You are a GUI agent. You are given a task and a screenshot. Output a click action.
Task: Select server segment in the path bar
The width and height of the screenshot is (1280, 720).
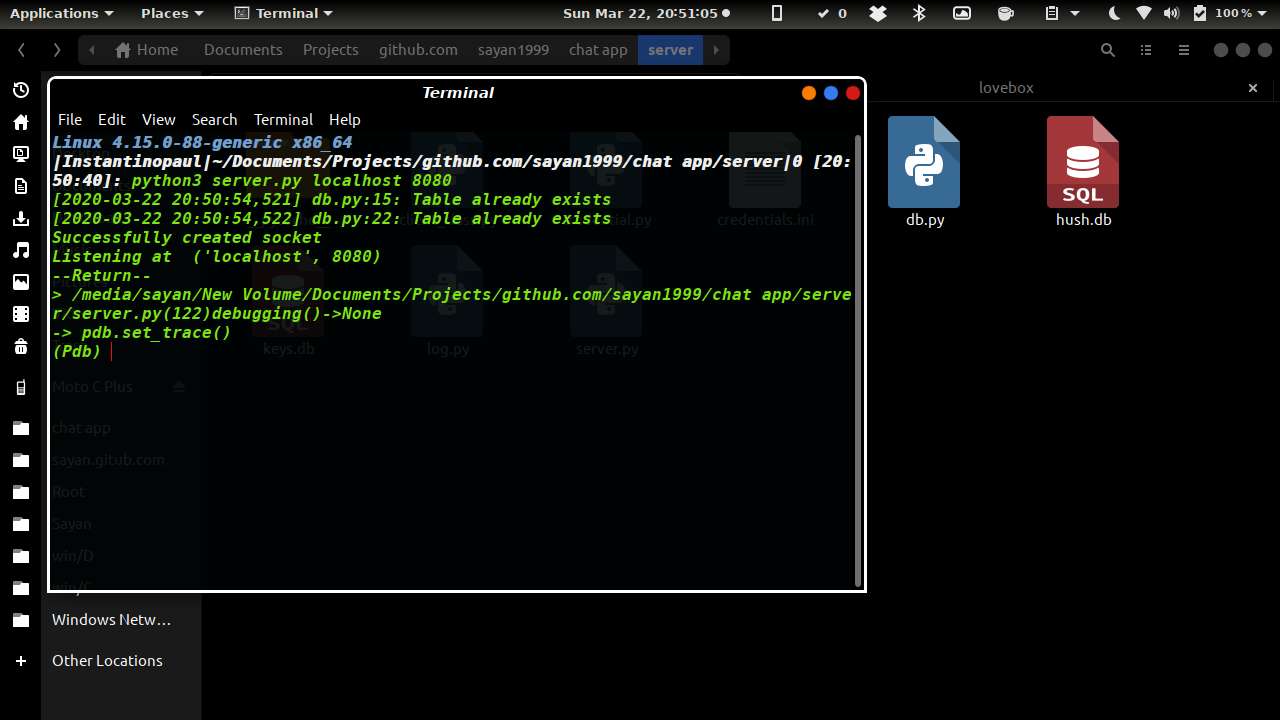click(x=671, y=50)
